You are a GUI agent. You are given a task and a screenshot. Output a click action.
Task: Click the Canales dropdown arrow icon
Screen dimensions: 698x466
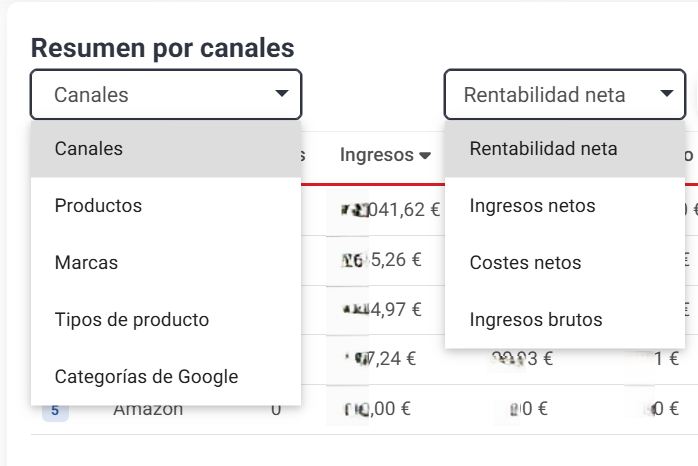tap(281, 93)
